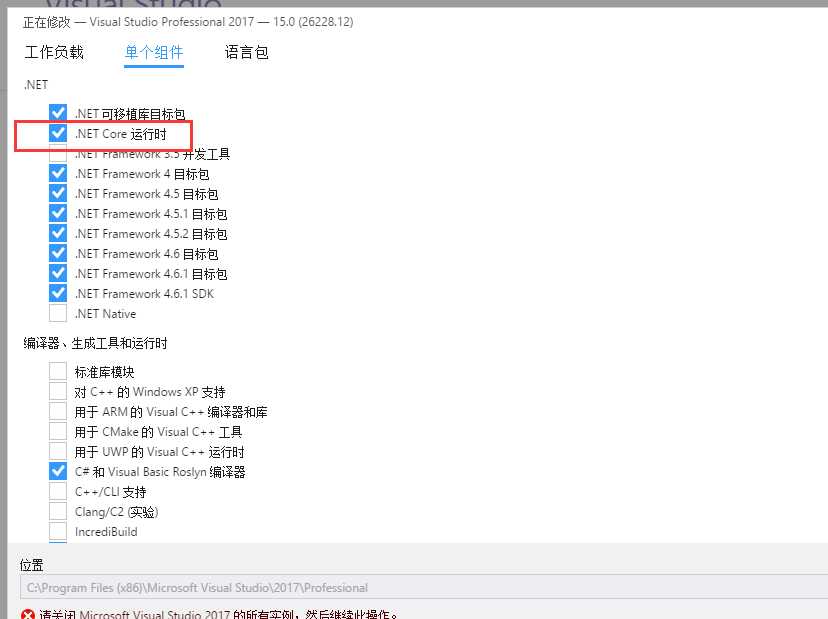
Task: Click the 位置 label
Action: tap(31, 565)
